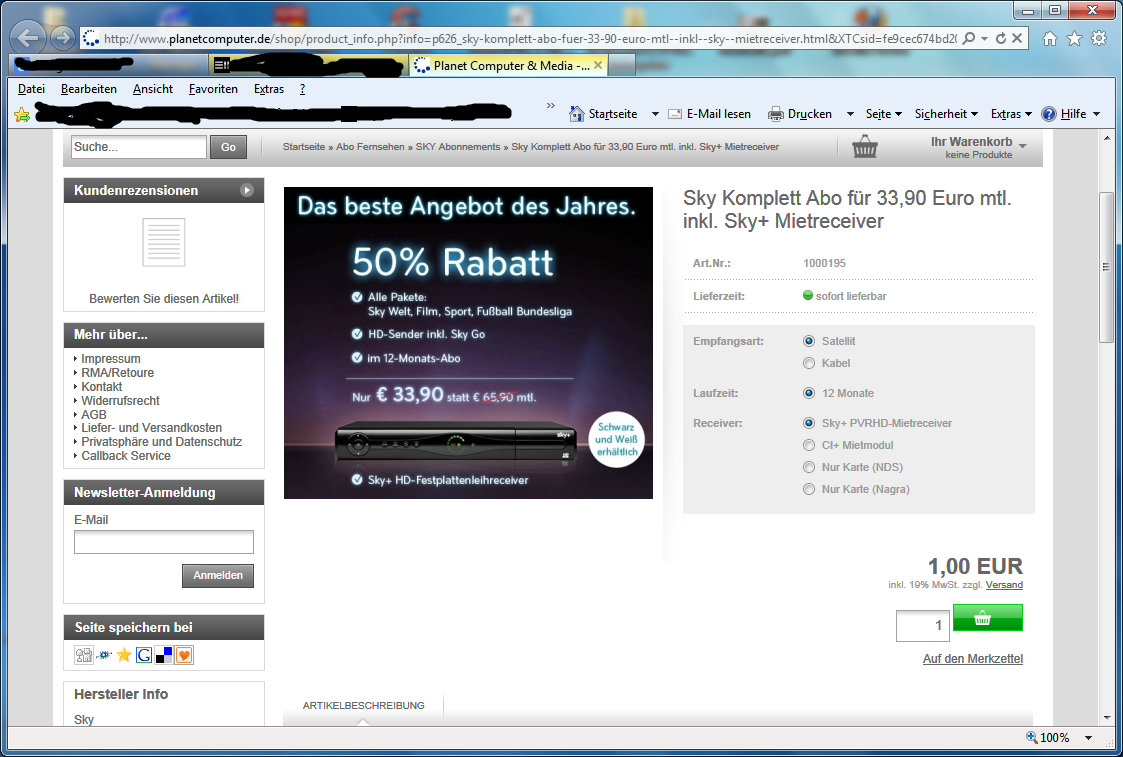Expand the Startseite dropdown arrow
The height and width of the screenshot is (757, 1123).
(655, 114)
